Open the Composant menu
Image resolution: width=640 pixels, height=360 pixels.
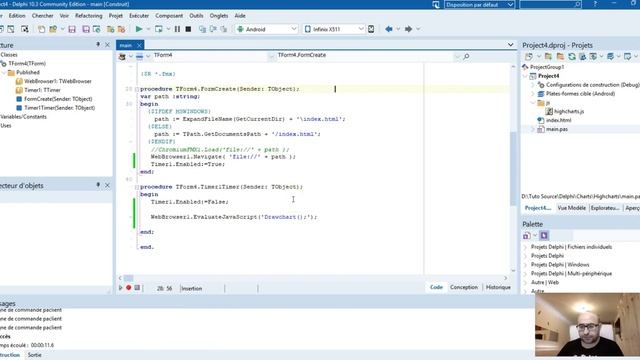click(169, 16)
